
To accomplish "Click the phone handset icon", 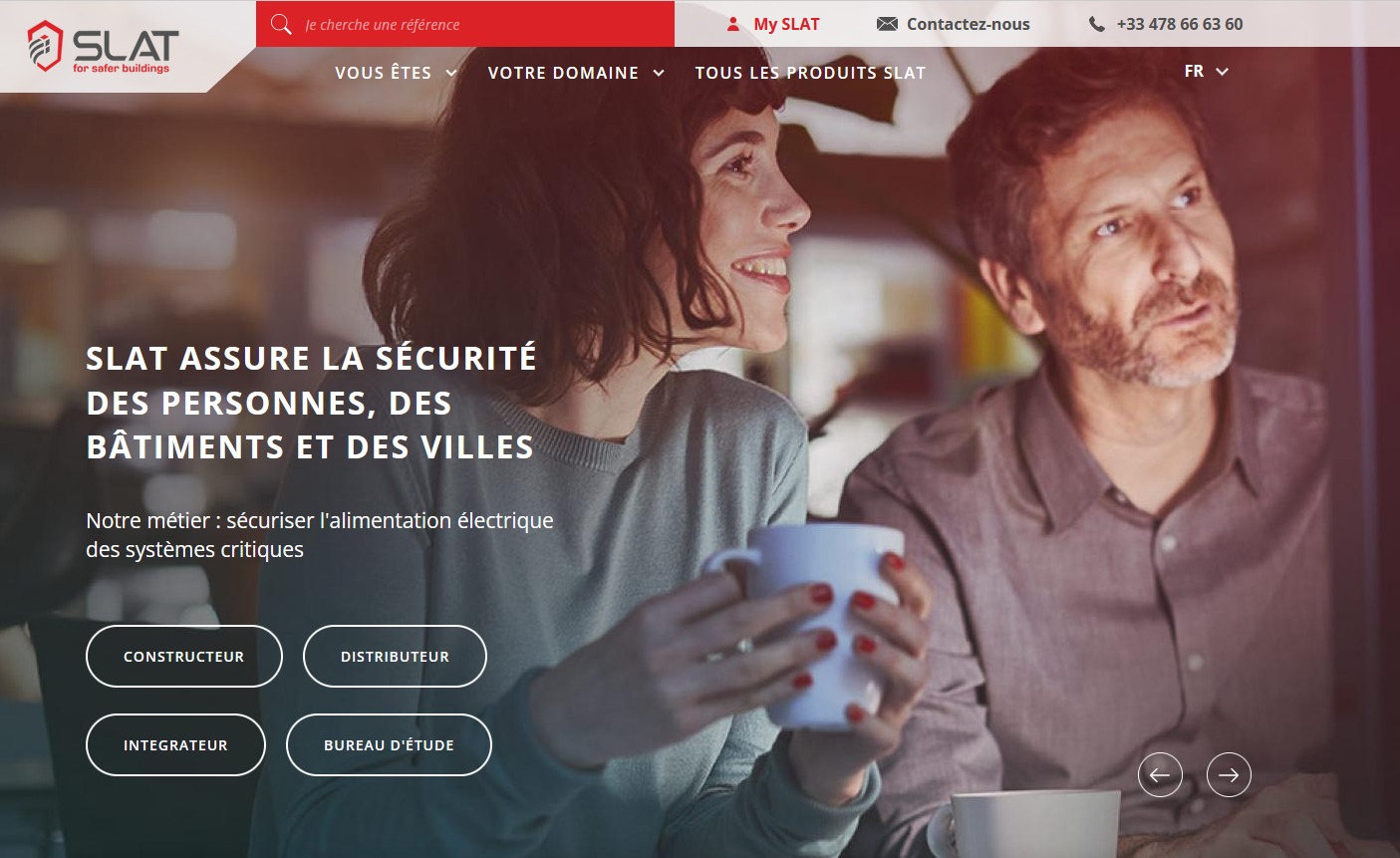I will click(x=1097, y=24).
